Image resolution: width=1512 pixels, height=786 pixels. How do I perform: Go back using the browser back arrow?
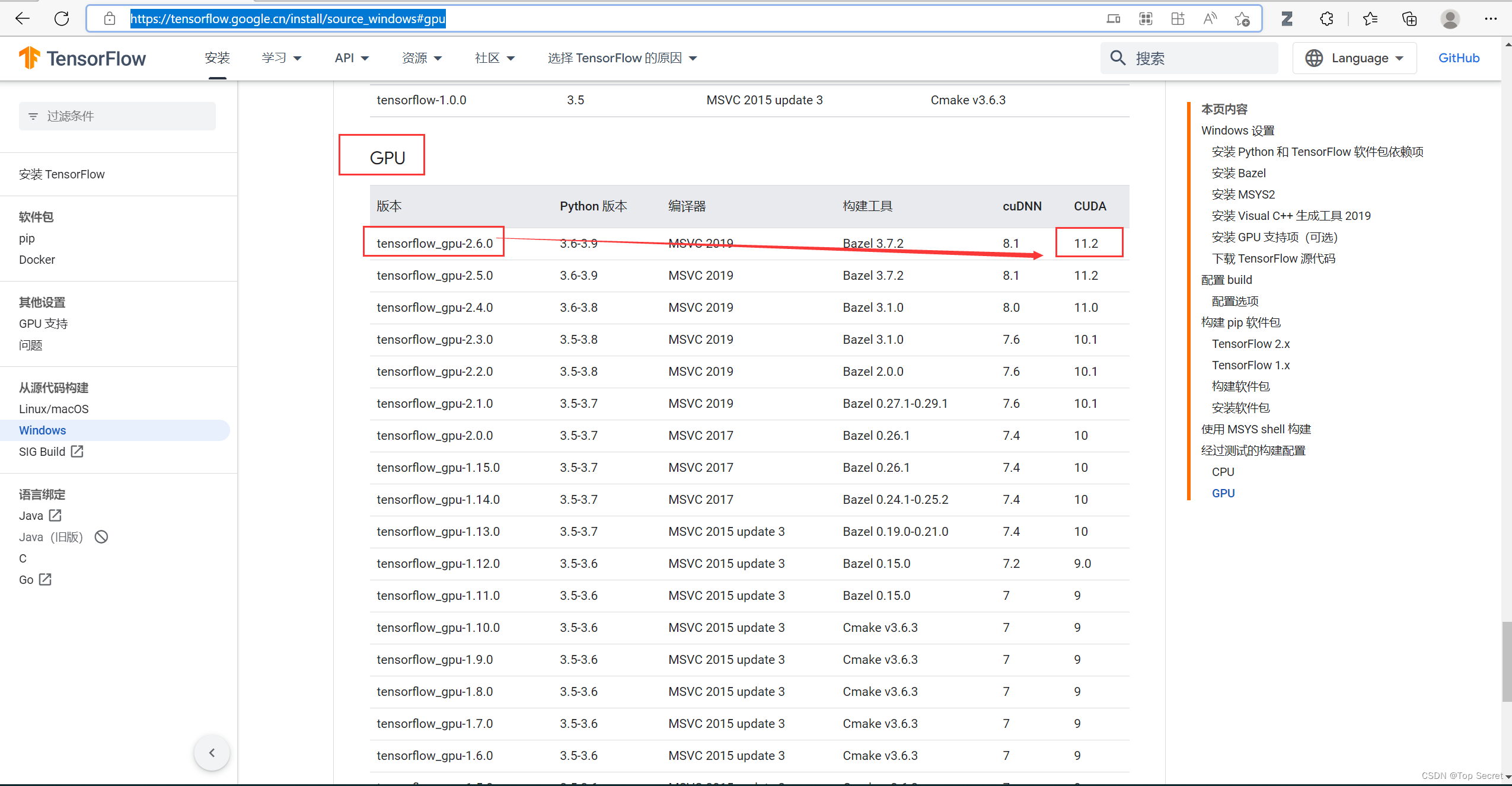(23, 19)
